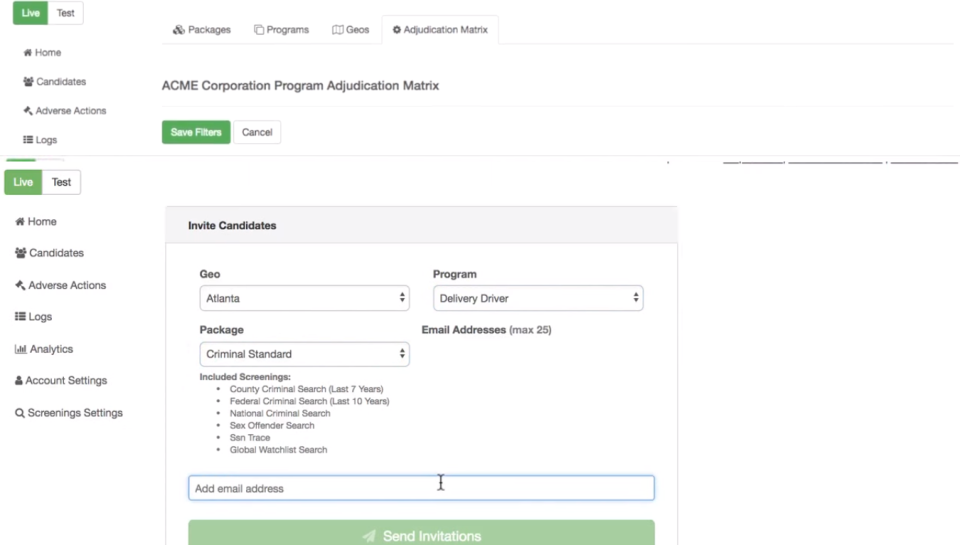The width and height of the screenshot is (960, 545).
Task: Open the Geo dropdown showing Atlanta
Action: click(x=304, y=298)
